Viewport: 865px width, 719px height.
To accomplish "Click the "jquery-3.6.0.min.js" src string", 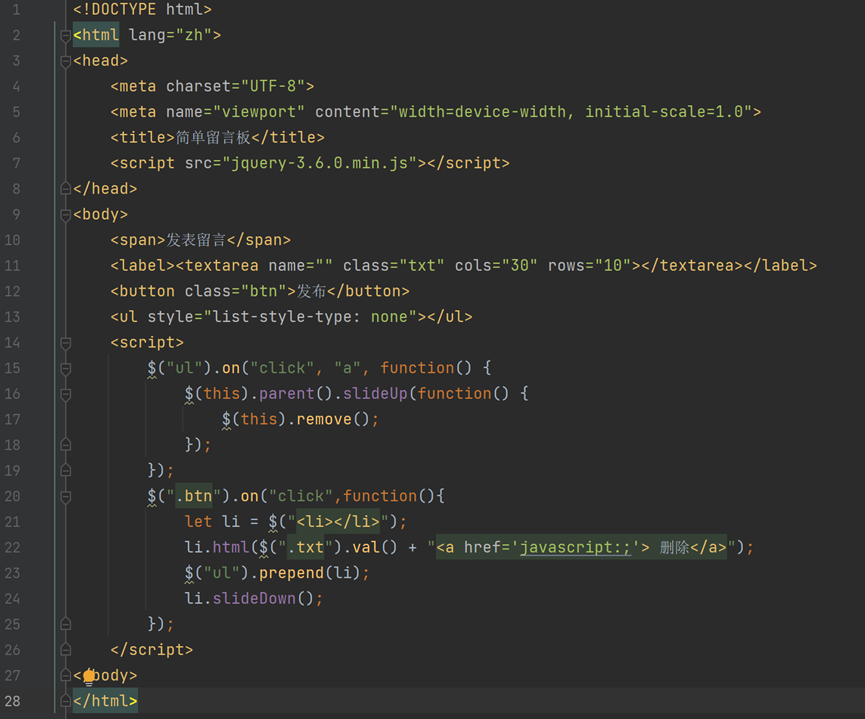I will 319,163.
